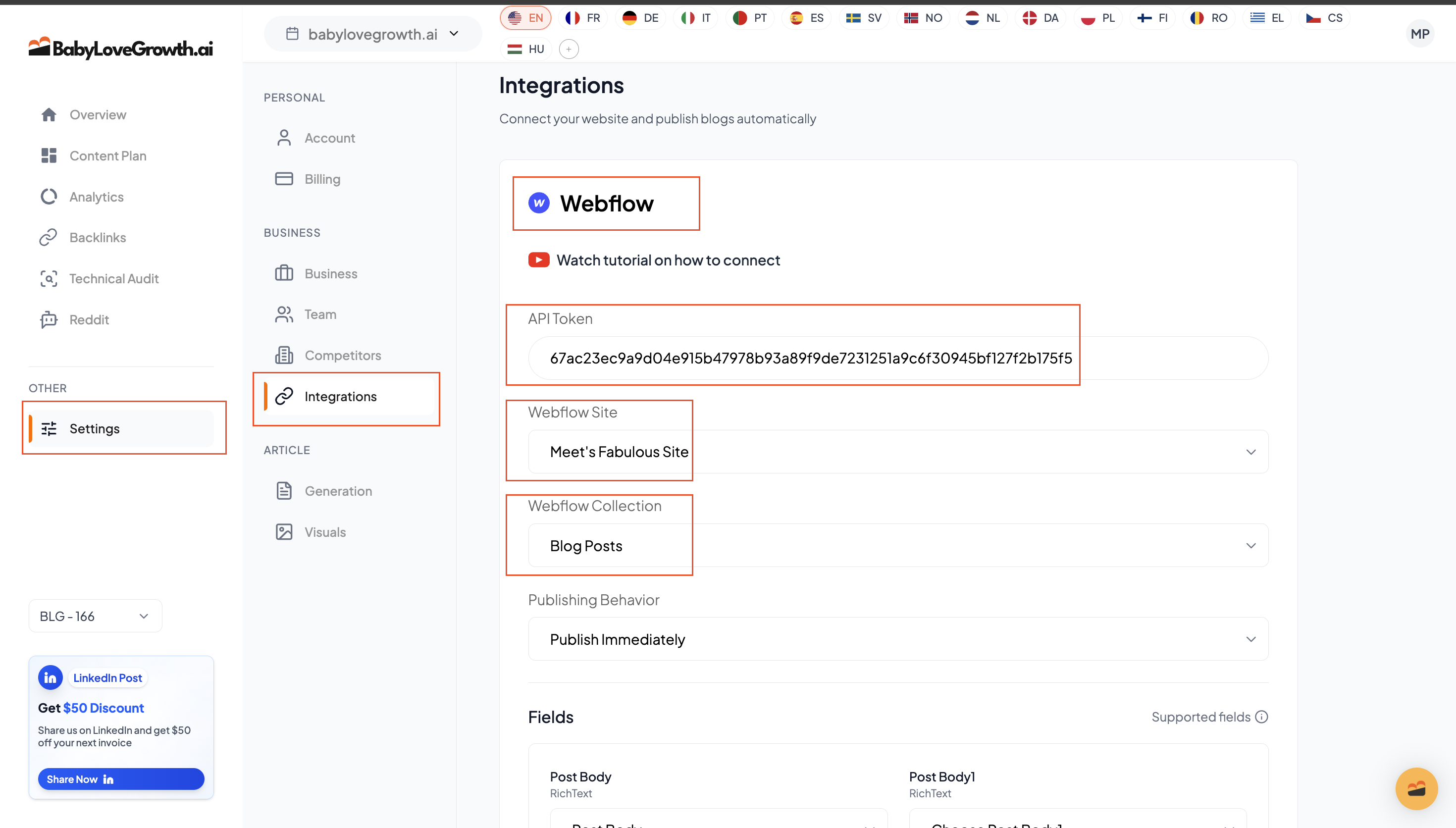Expand the BLG - 166 selector
The height and width of the screenshot is (828, 1456).
pos(95,616)
